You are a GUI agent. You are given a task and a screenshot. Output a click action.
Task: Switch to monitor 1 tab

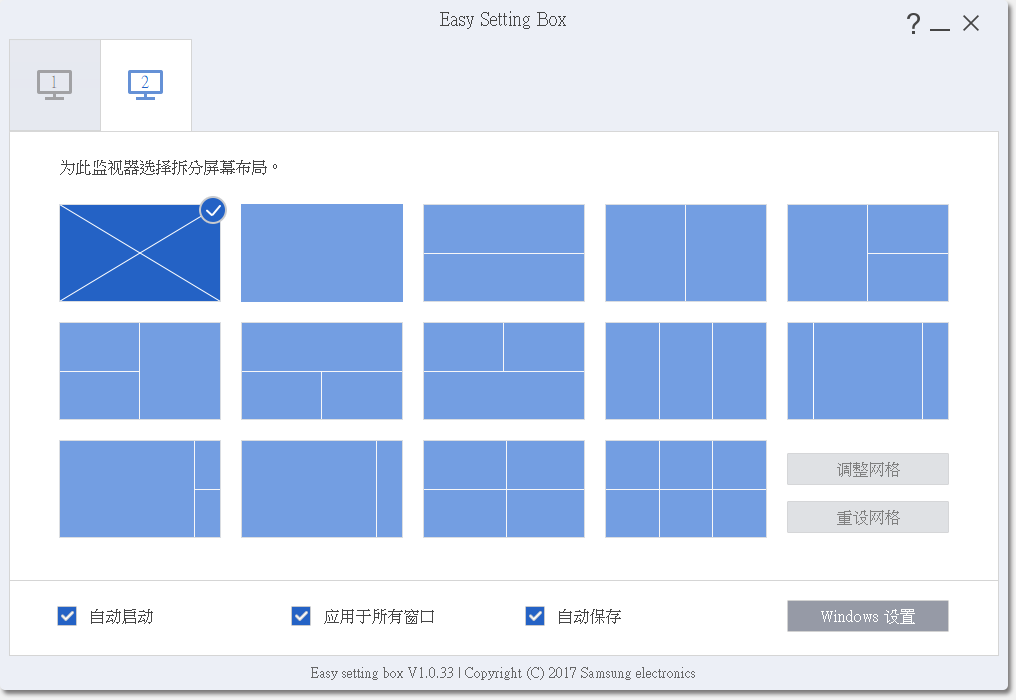click(x=55, y=85)
